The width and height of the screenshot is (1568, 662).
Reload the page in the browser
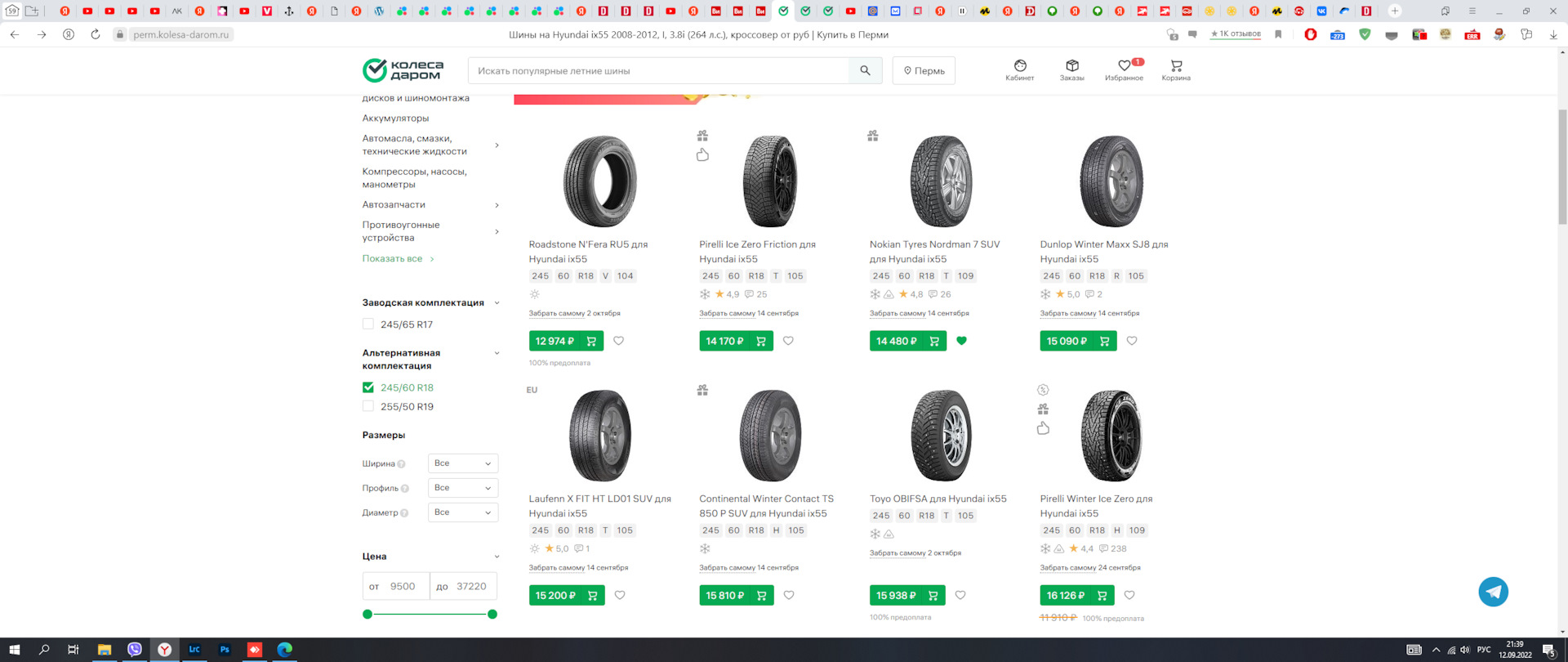tap(96, 34)
